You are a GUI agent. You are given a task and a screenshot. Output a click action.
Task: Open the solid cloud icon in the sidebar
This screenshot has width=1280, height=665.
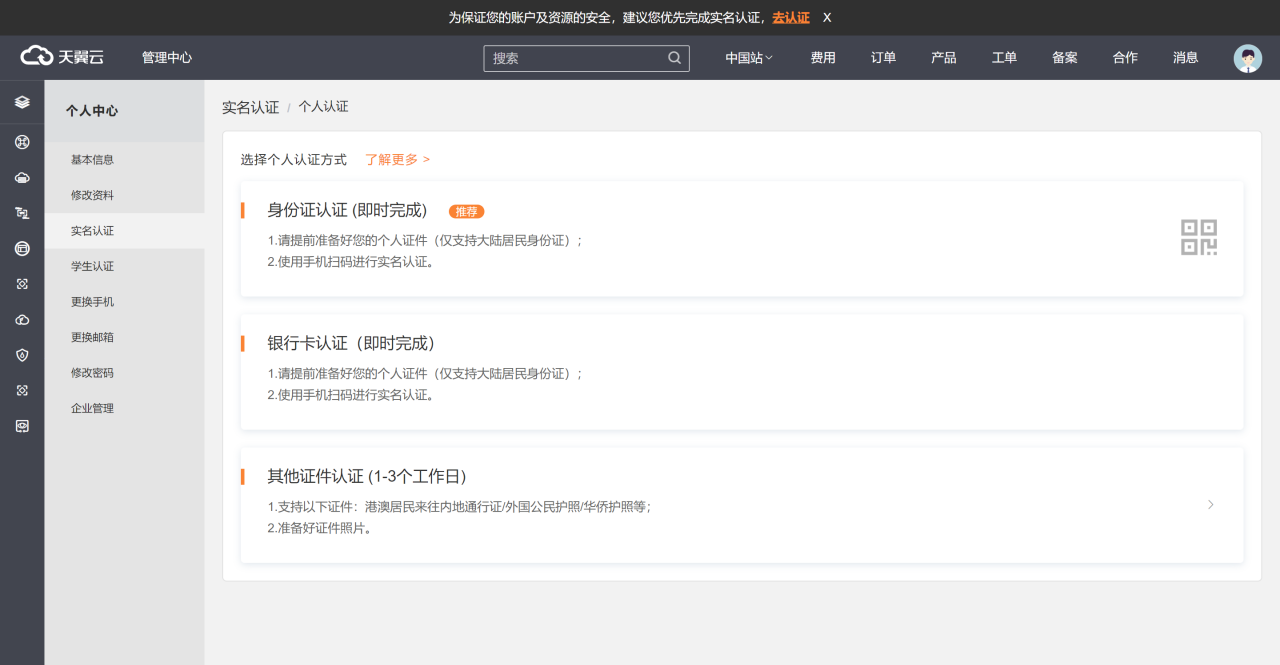pos(22,177)
